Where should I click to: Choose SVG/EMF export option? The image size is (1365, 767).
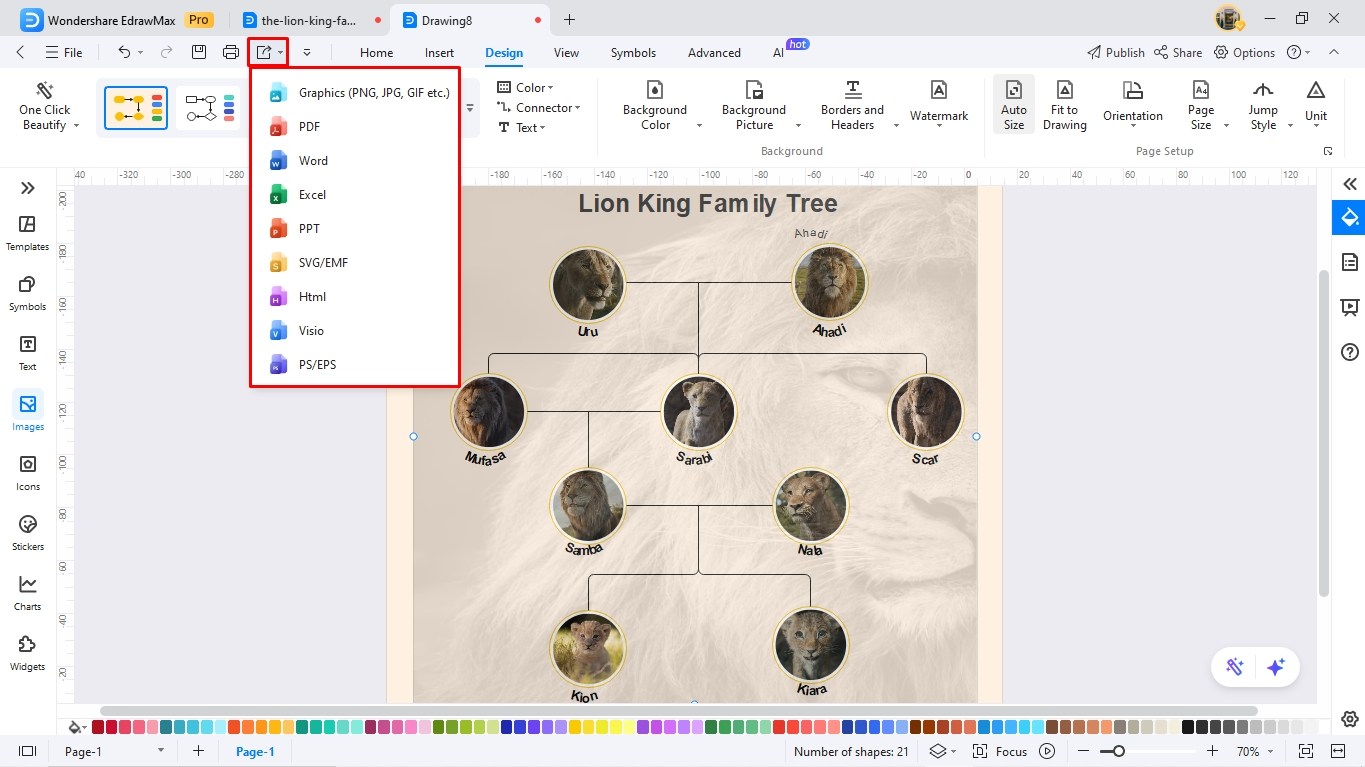355,263
